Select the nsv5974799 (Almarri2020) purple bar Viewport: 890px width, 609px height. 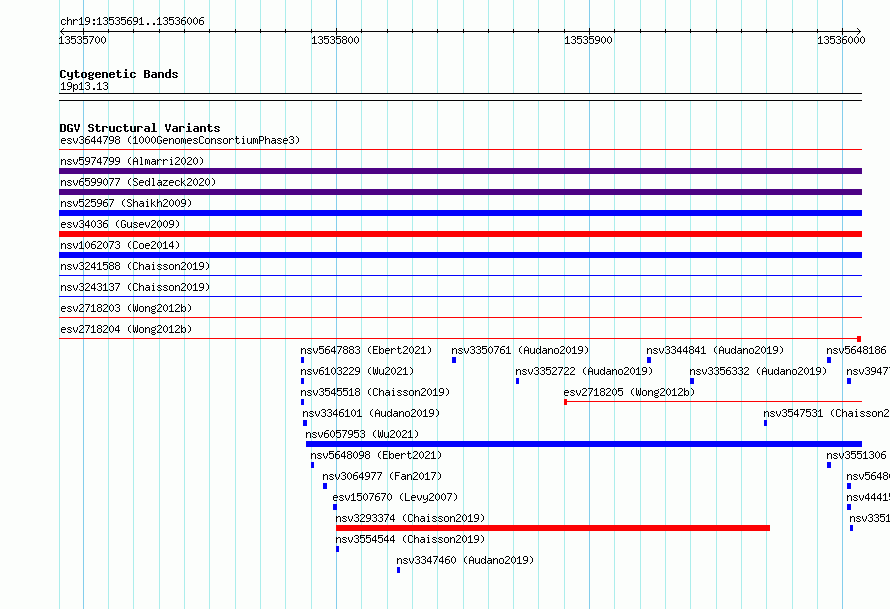click(x=460, y=171)
